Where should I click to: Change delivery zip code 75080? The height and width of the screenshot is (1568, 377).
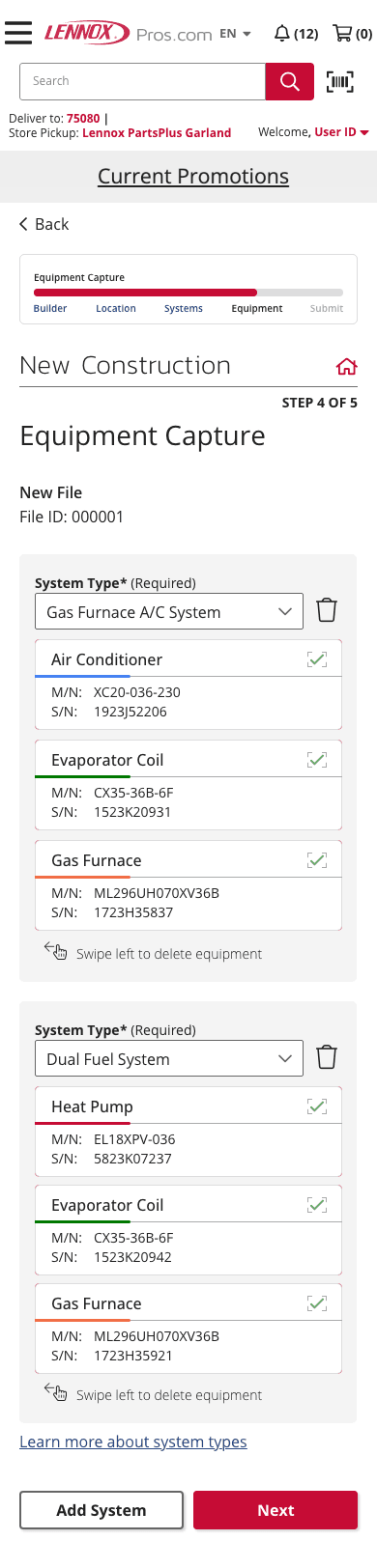83,118
